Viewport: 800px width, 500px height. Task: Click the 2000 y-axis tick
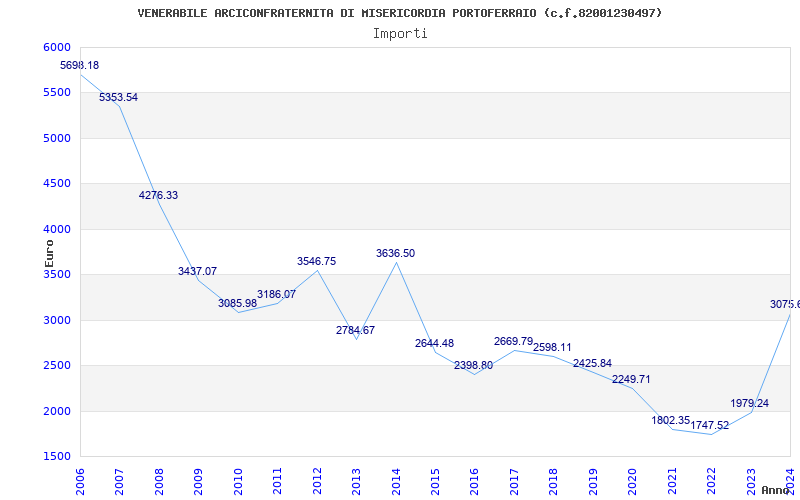pos(57,411)
